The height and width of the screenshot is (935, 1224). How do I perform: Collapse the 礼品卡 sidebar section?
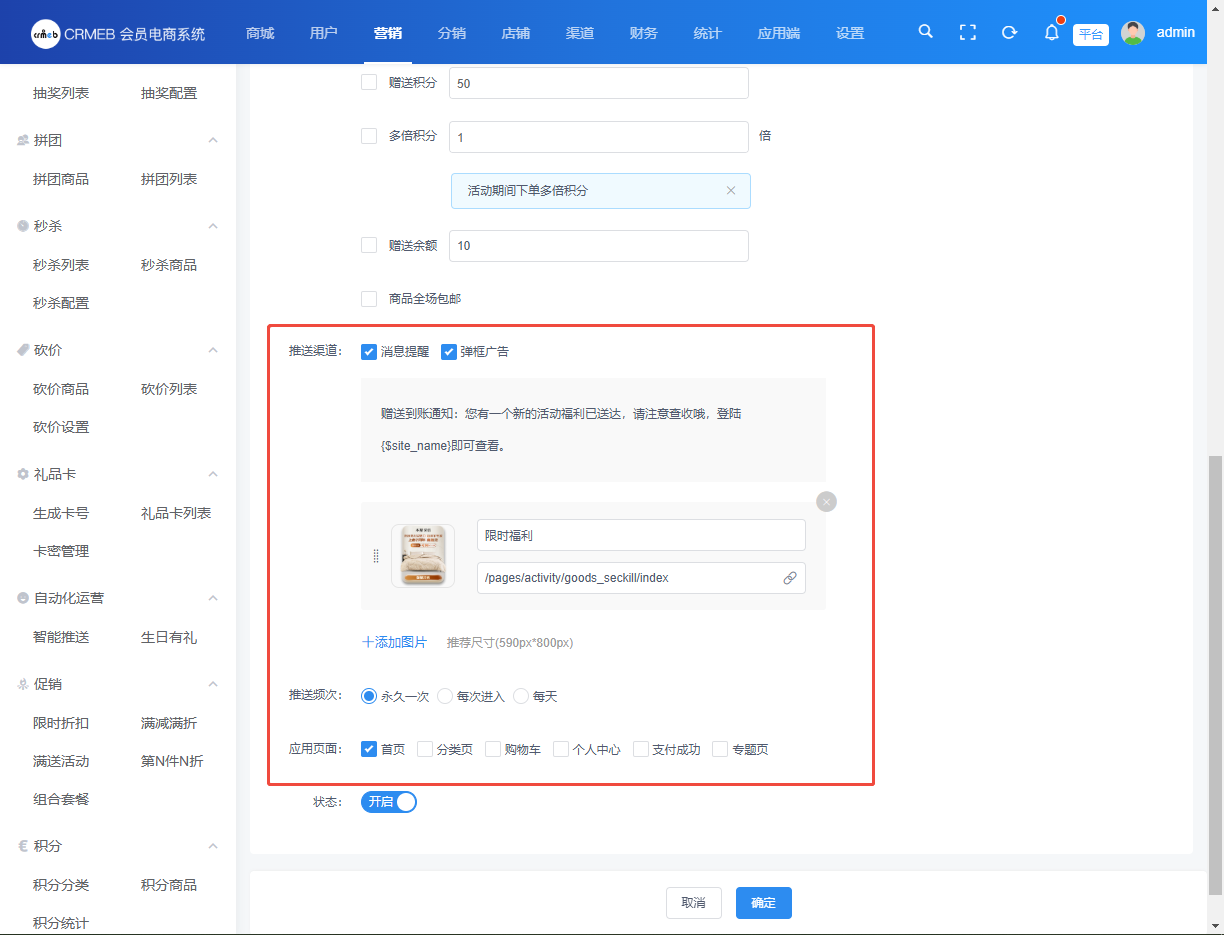tap(213, 474)
